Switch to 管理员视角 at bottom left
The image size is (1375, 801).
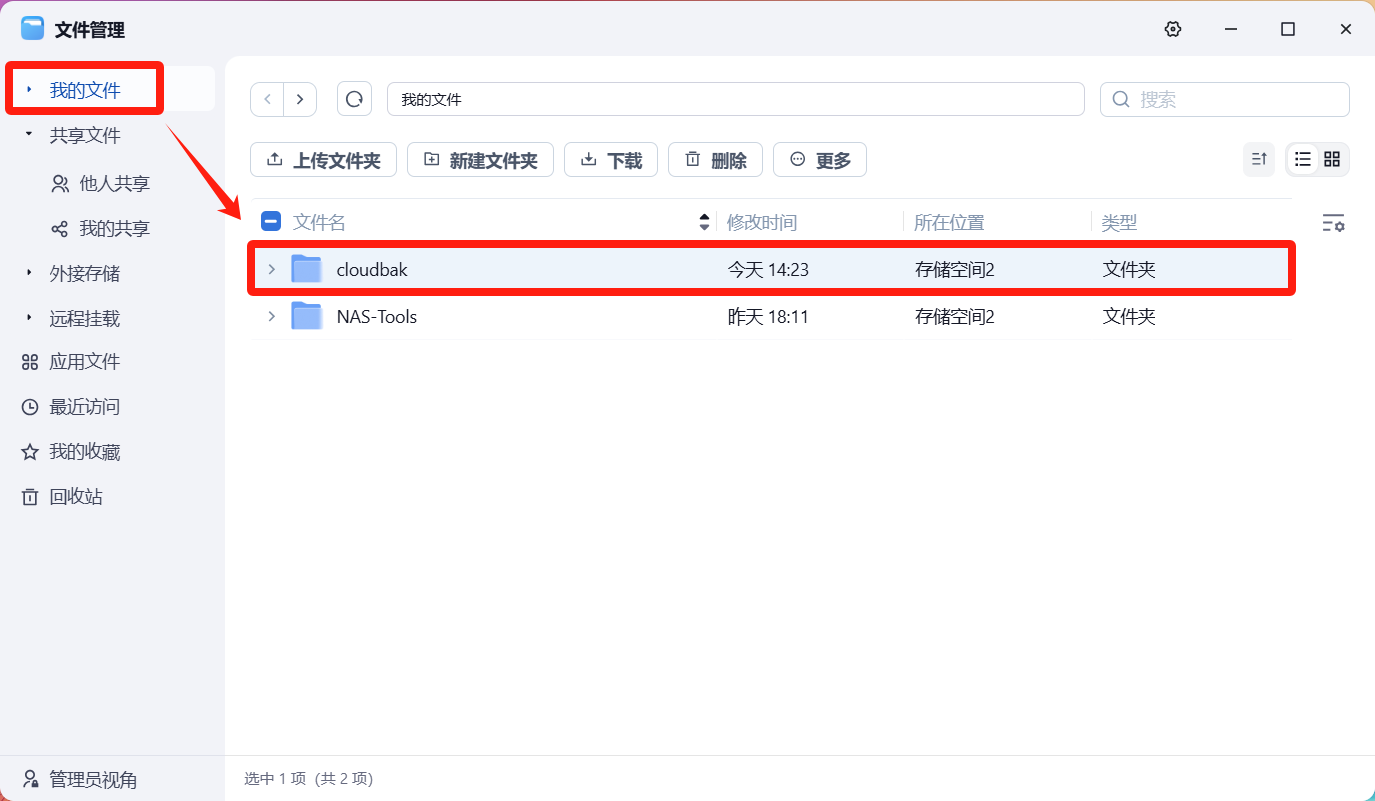coord(92,779)
